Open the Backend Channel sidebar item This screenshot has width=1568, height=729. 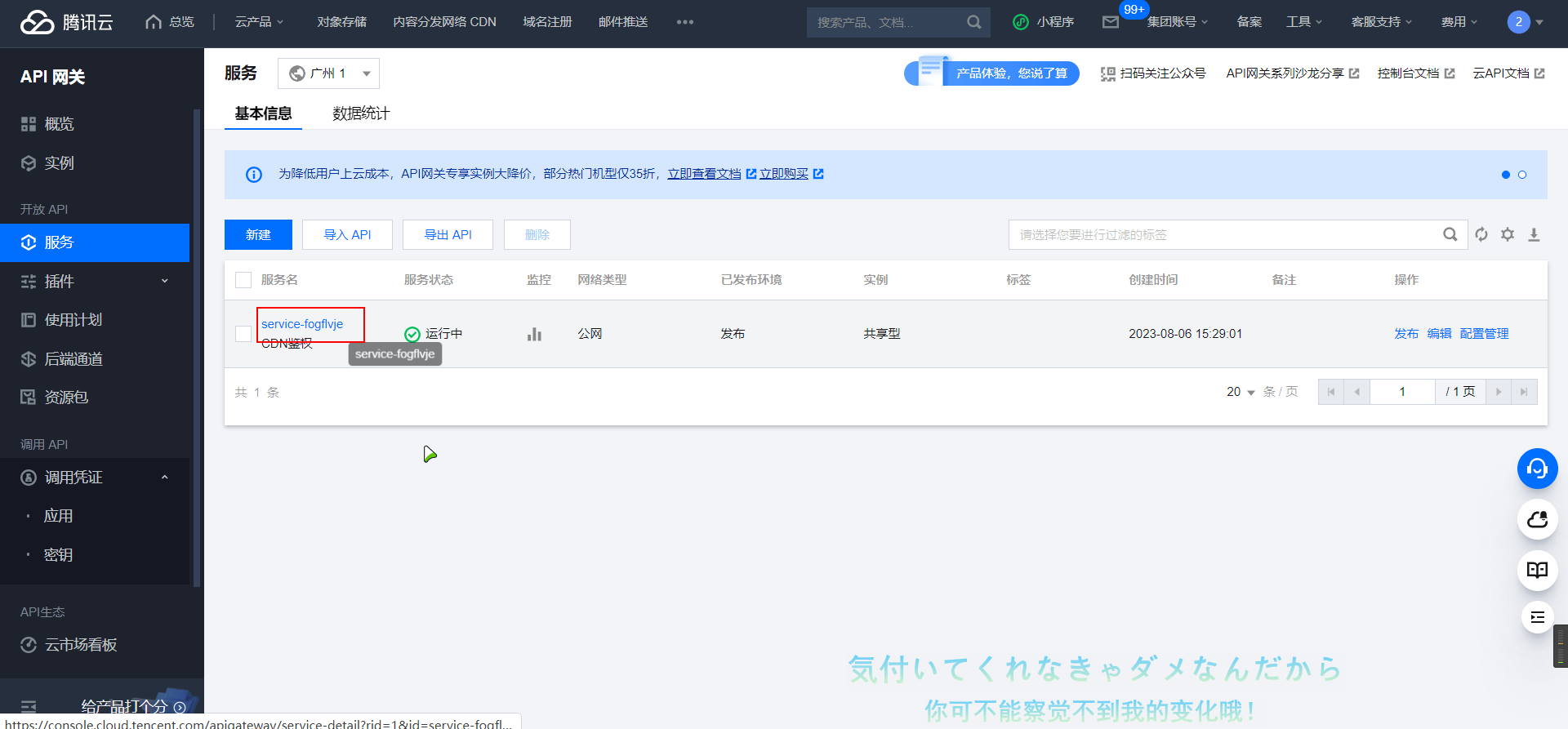point(73,359)
